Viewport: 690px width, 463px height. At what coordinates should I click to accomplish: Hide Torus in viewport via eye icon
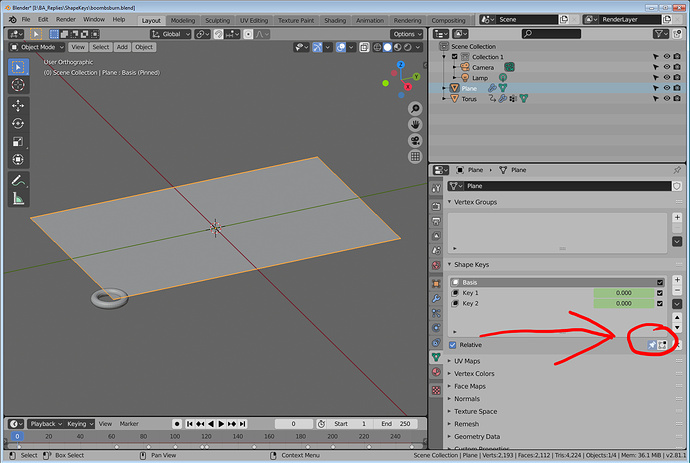click(x=667, y=99)
